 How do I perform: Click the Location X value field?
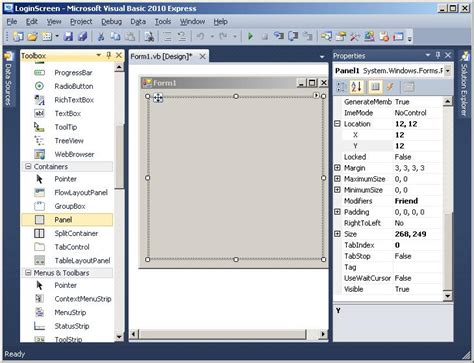click(x=418, y=135)
